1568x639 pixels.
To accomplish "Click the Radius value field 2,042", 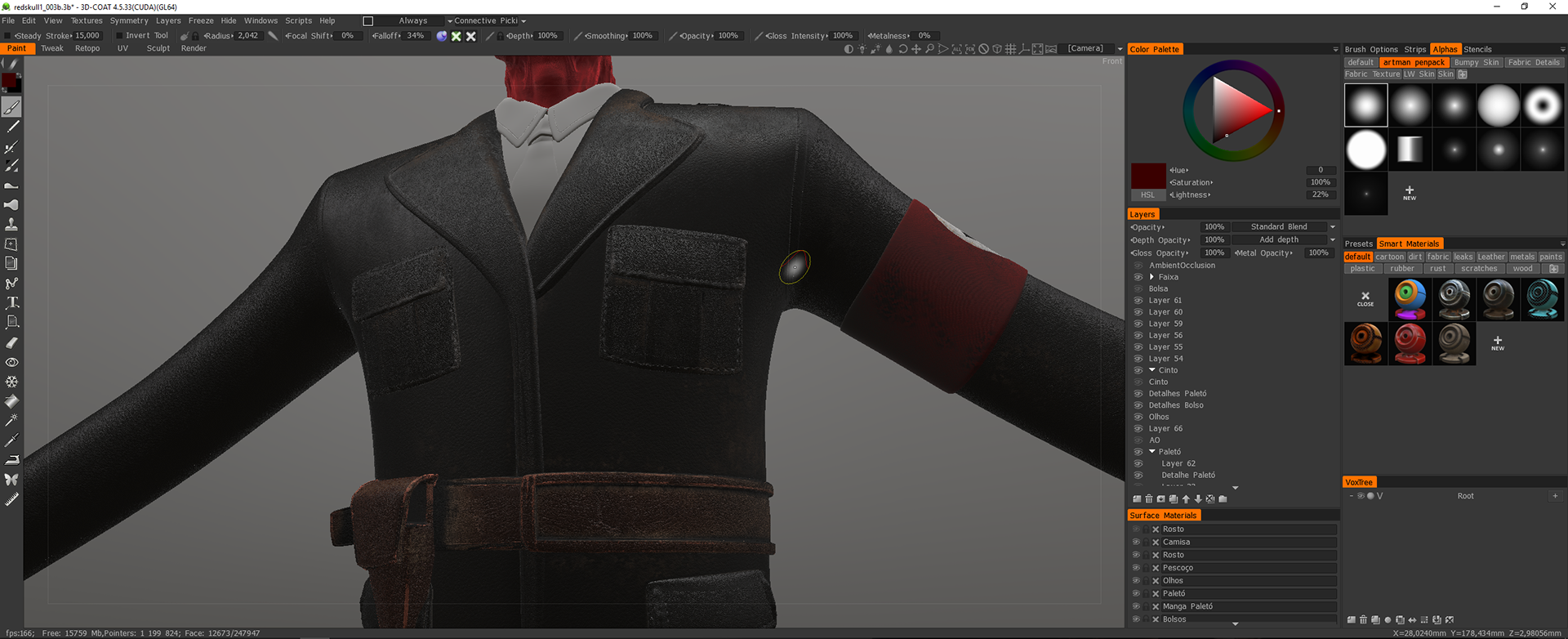I will (x=247, y=36).
